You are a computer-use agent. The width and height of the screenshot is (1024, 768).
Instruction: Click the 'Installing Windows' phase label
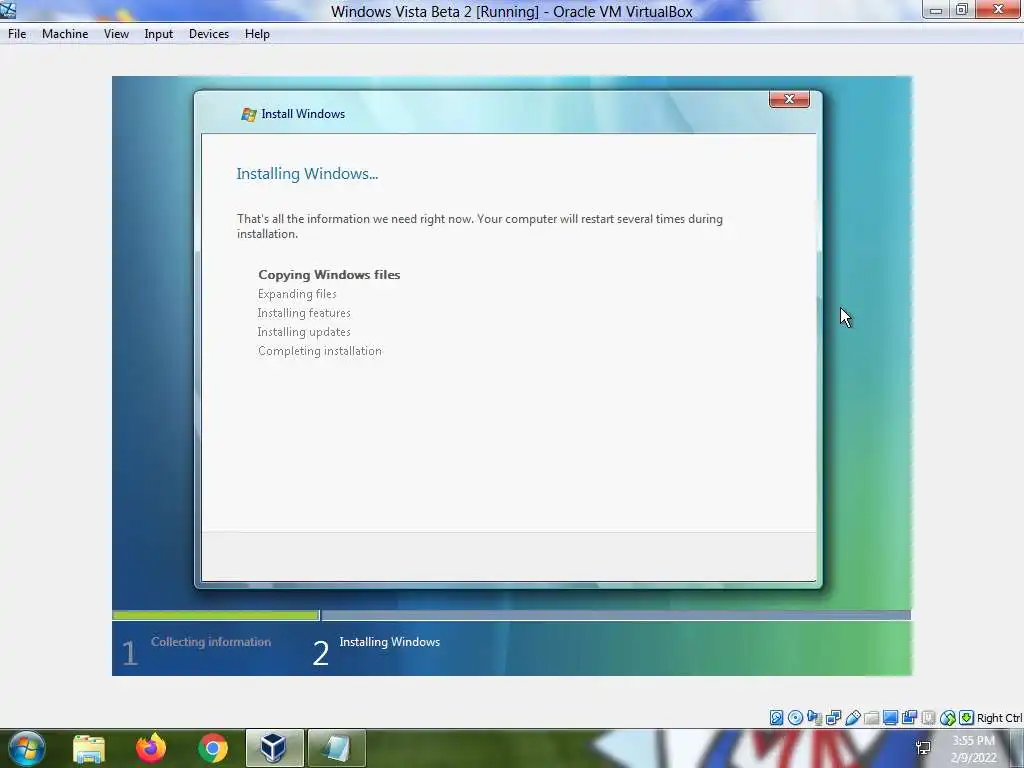point(390,642)
